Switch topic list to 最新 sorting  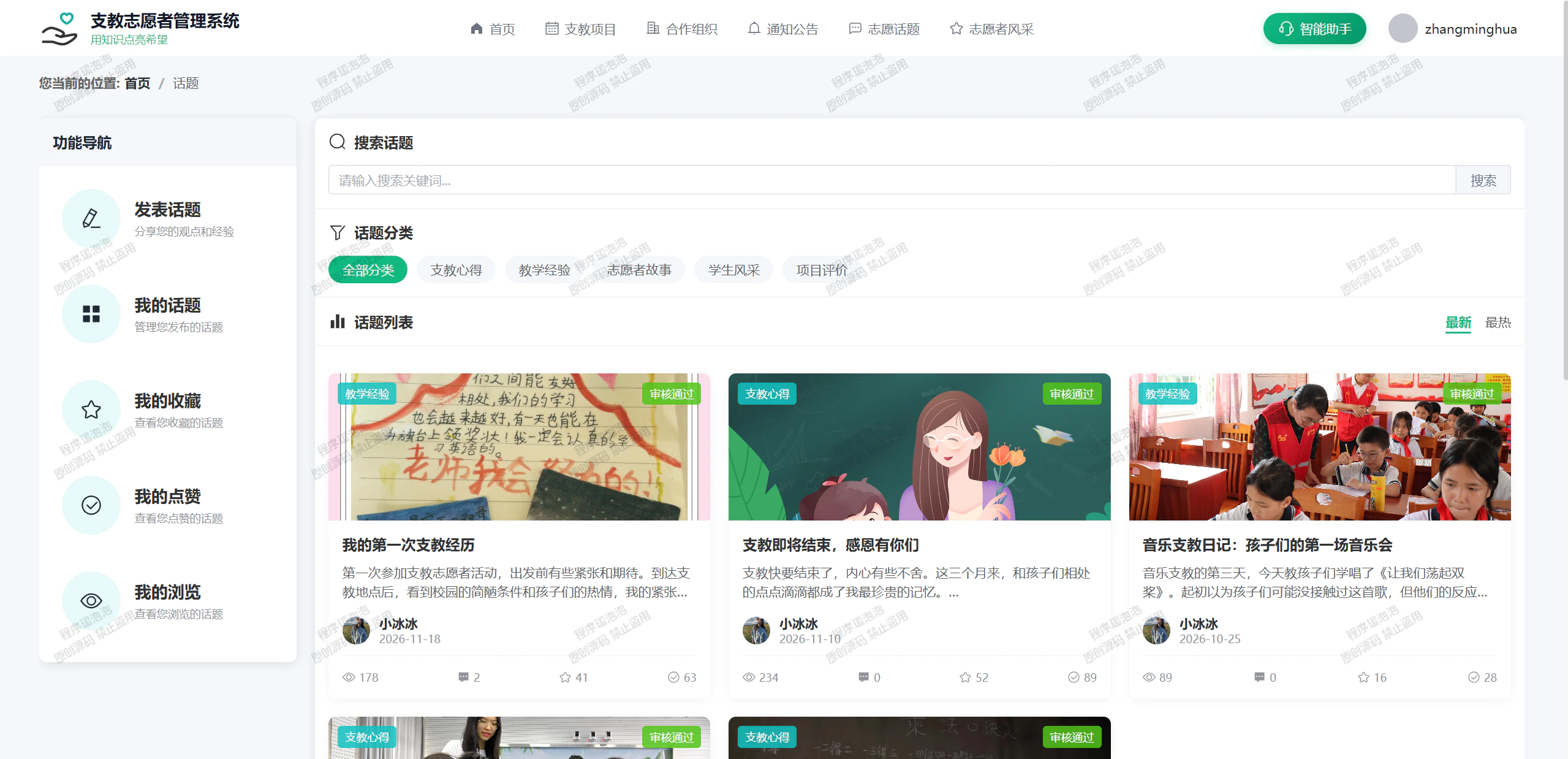pos(1458,322)
